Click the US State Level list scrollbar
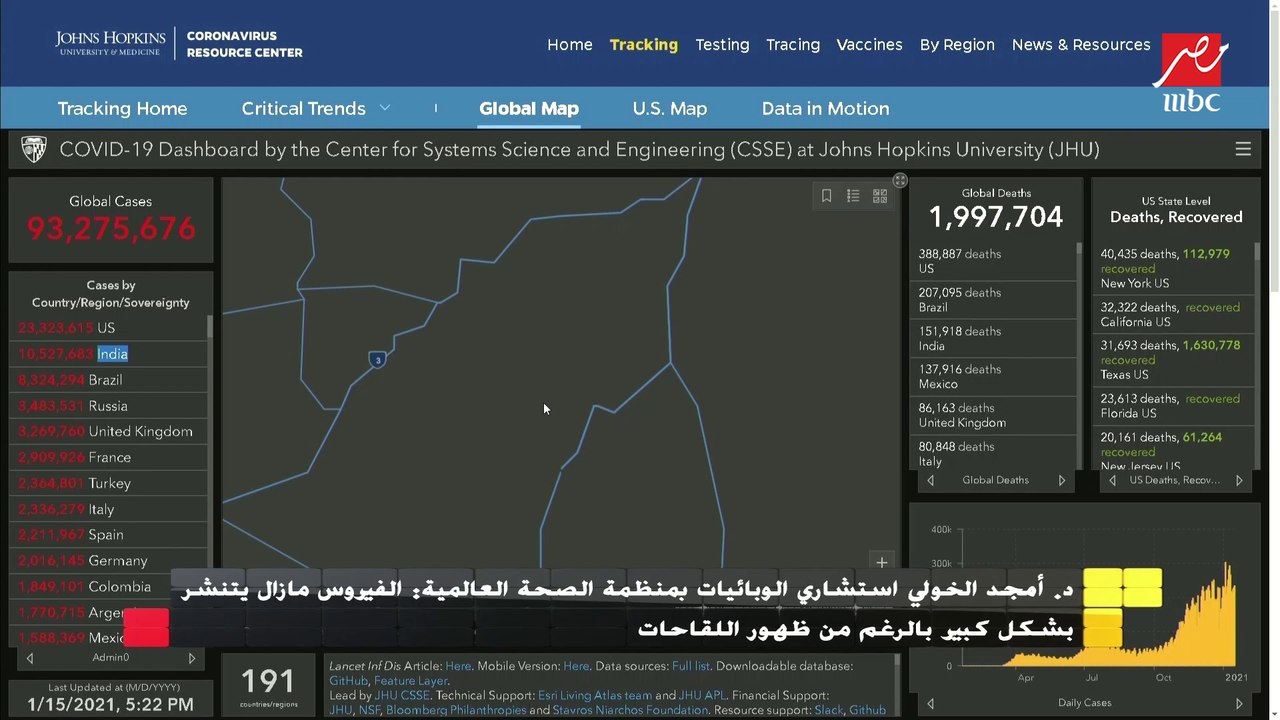The image size is (1280, 720). (x=1257, y=252)
